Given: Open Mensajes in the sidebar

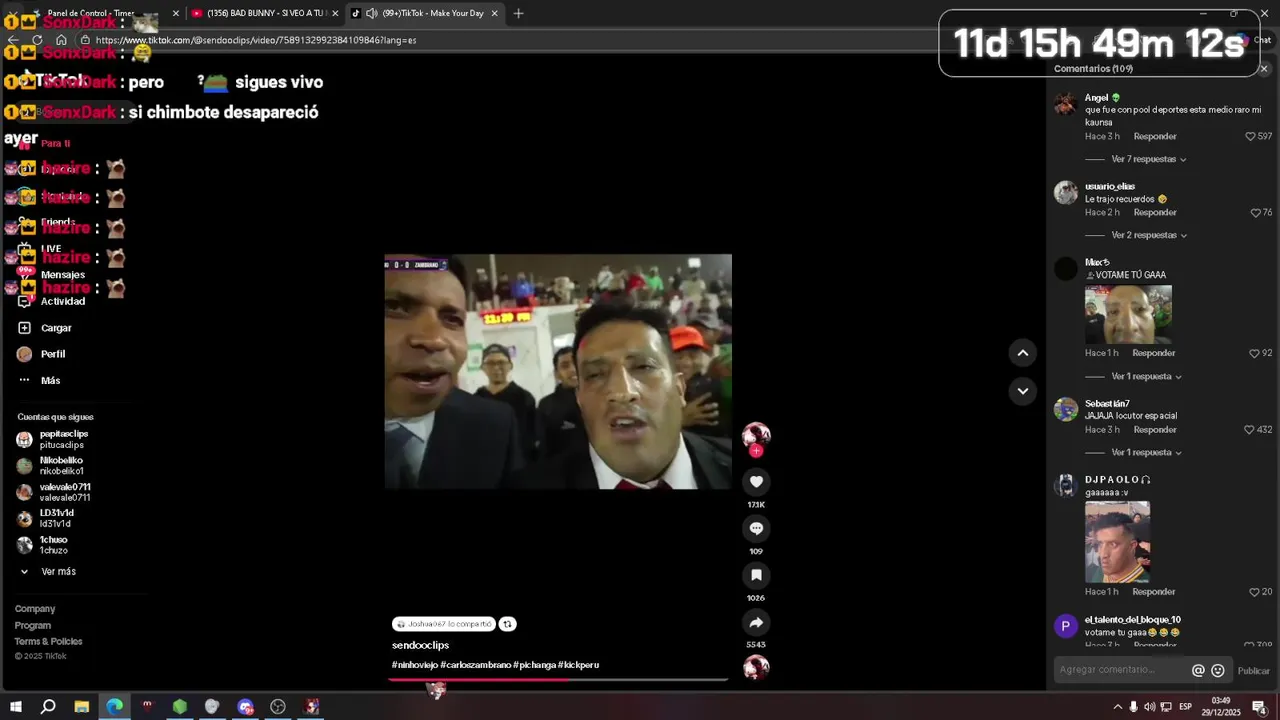Looking at the screenshot, I should point(62,275).
